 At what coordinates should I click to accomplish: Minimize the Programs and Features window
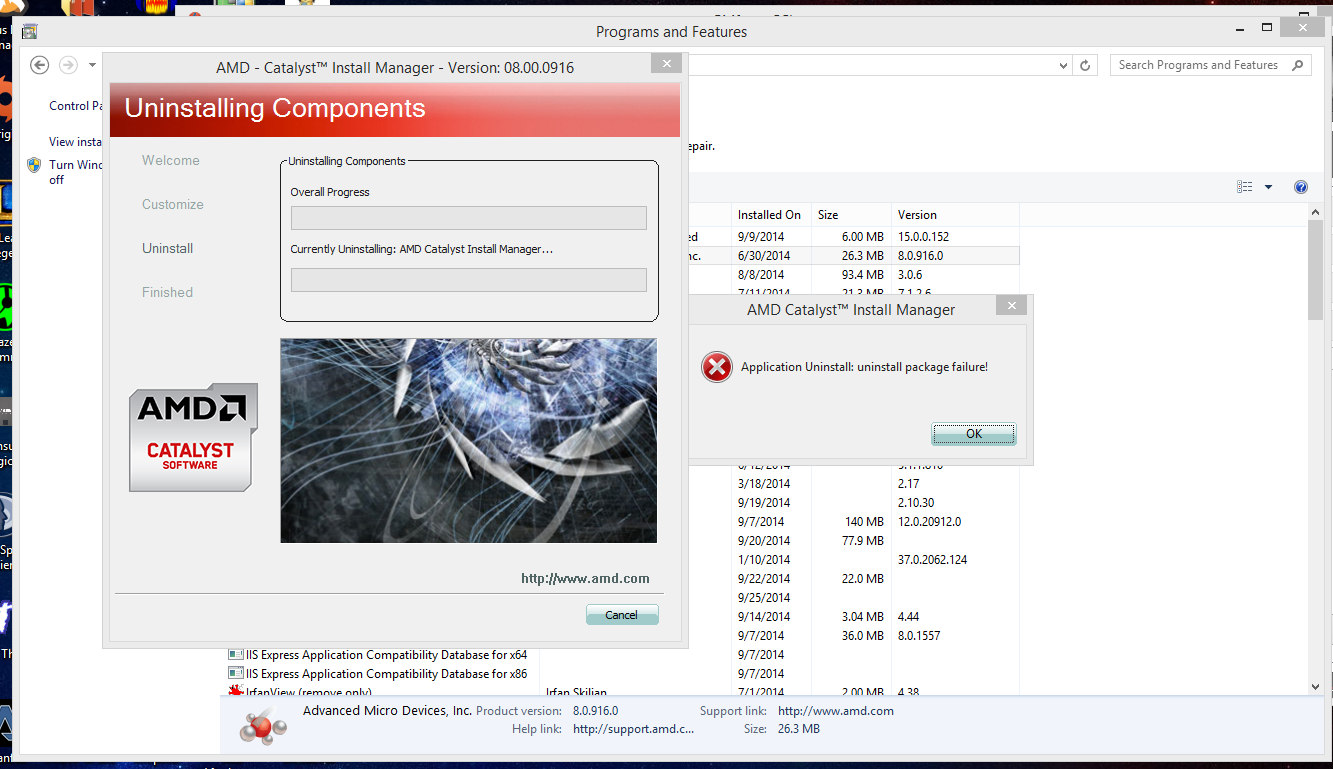tap(1240, 28)
